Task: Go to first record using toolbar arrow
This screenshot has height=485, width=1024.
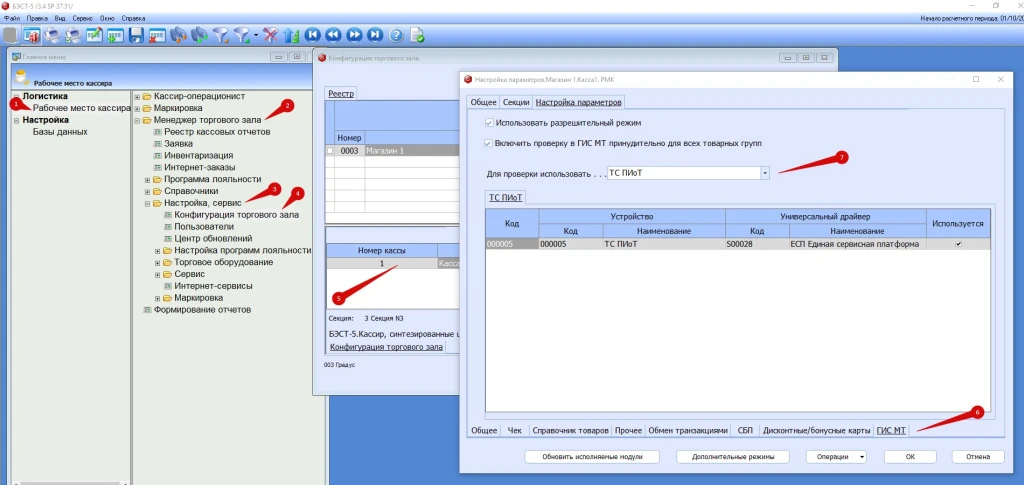Action: coord(312,35)
